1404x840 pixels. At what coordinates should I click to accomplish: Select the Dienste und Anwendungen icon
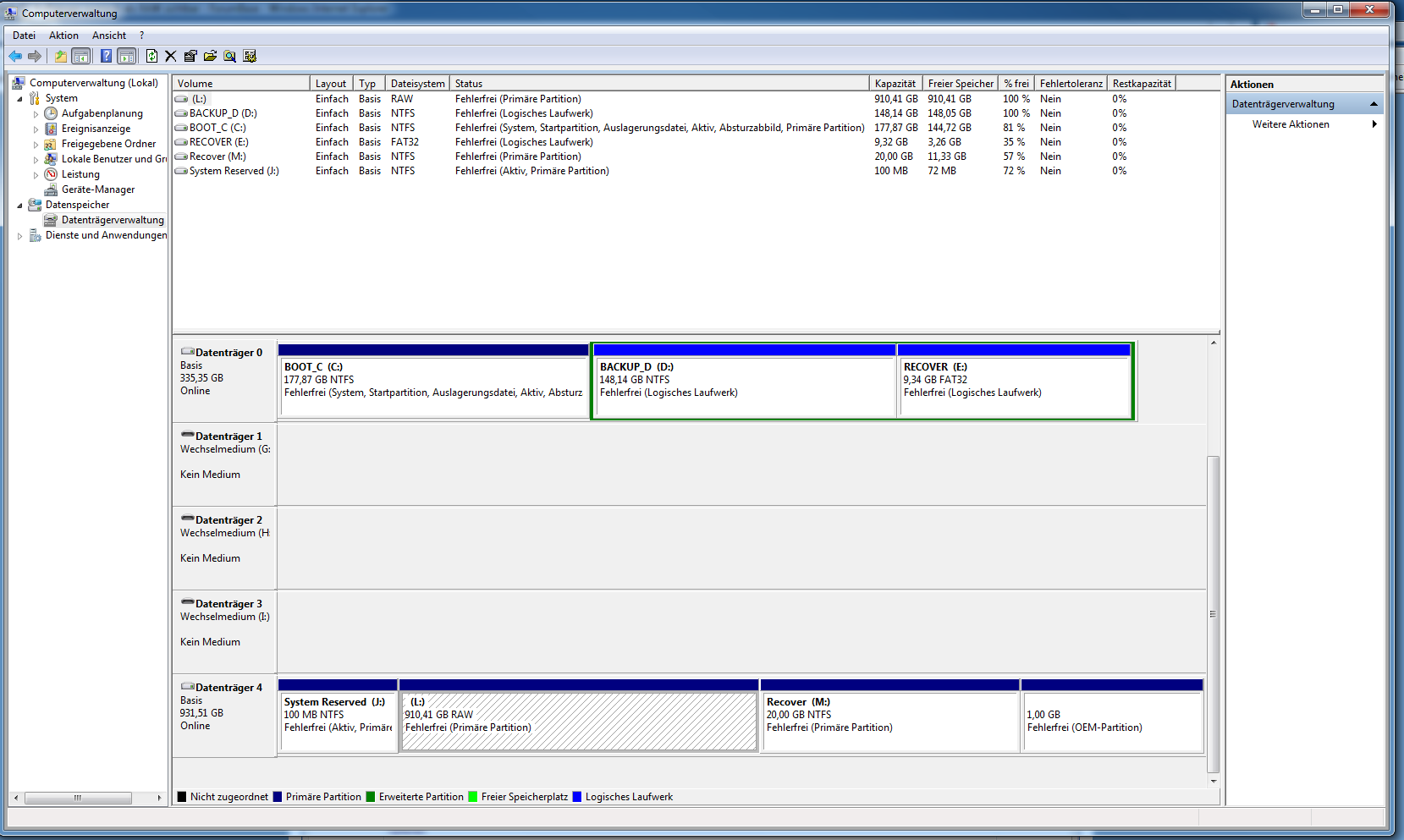(x=35, y=235)
